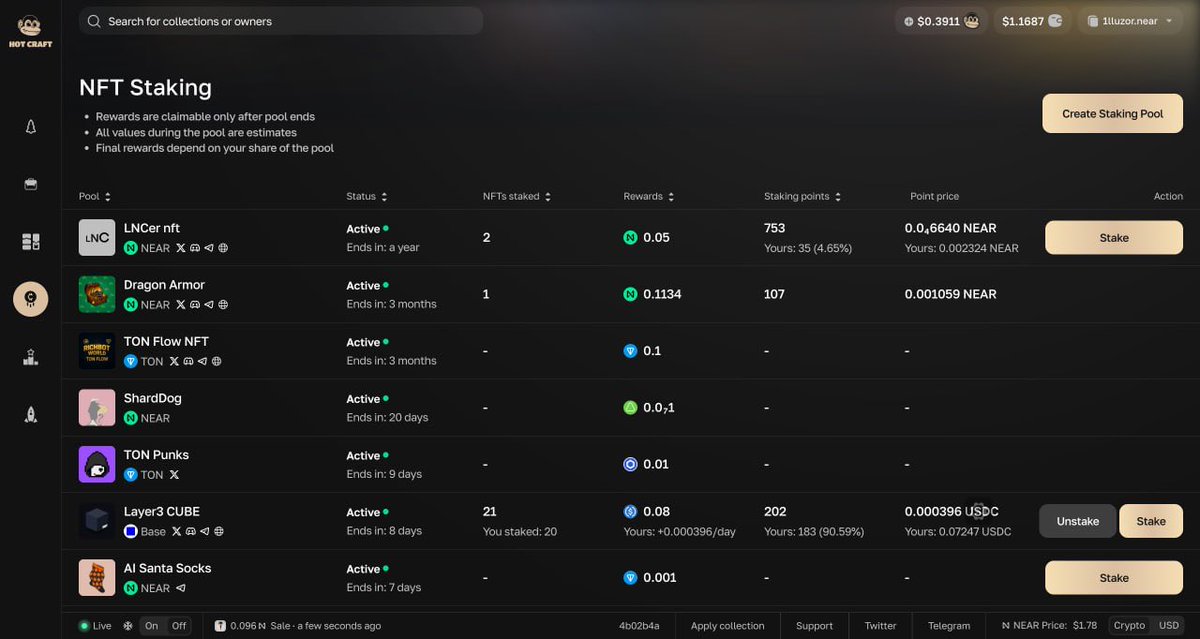Open TON Punks X (Twitter) link
The image size is (1200, 639).
pos(174,475)
